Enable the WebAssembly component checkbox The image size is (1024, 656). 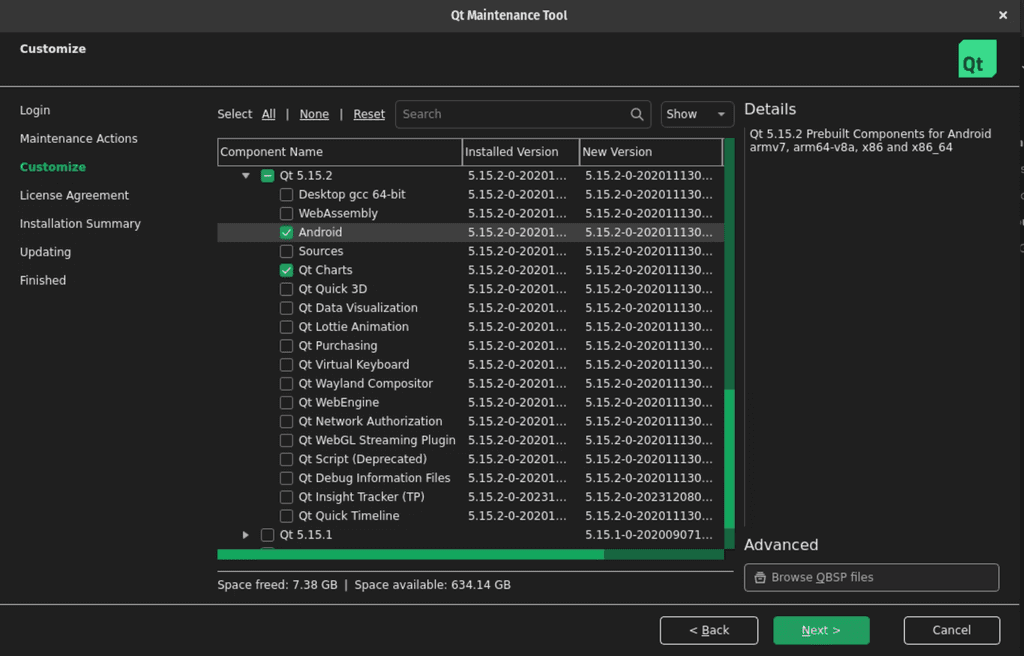coord(286,214)
